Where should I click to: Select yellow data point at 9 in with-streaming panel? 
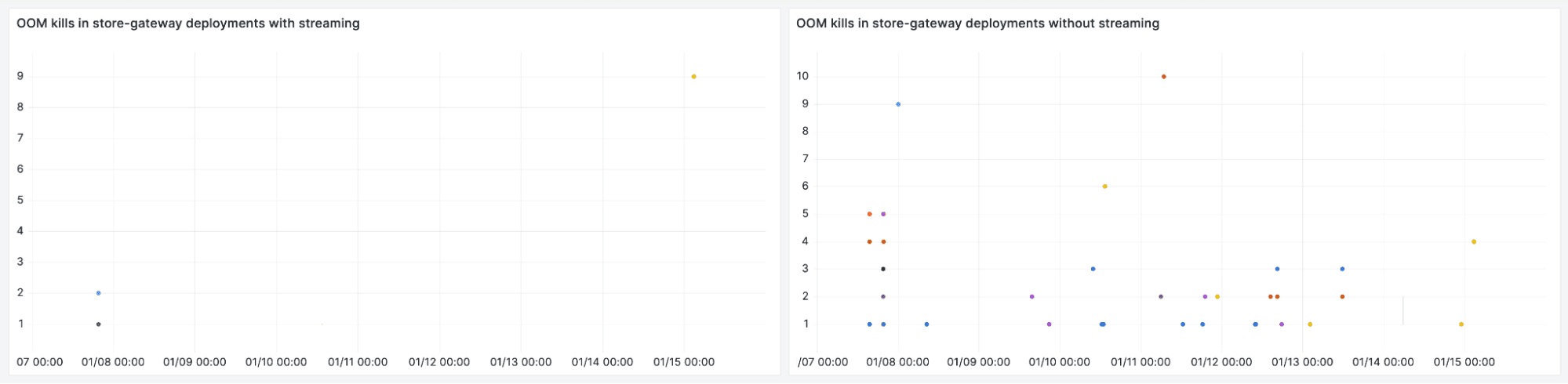point(693,77)
